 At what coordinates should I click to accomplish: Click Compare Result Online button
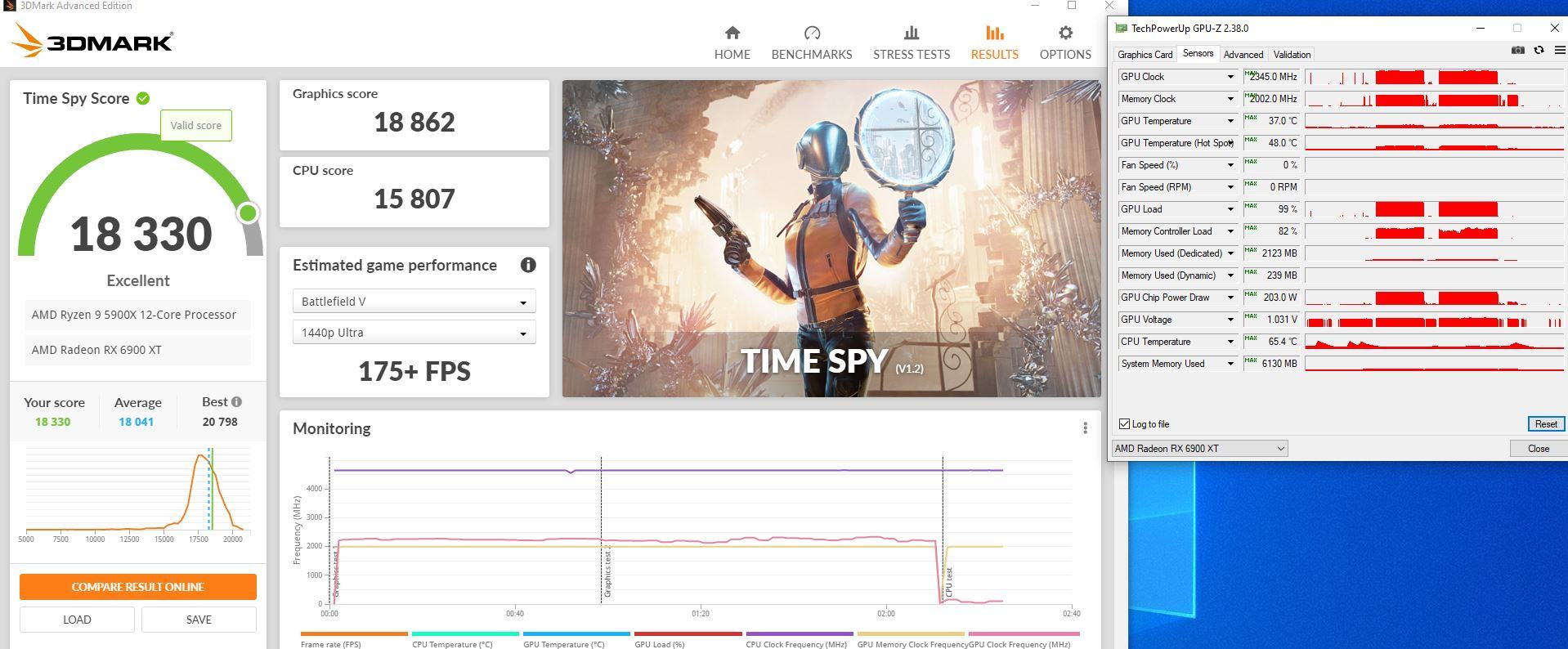pyautogui.click(x=137, y=587)
